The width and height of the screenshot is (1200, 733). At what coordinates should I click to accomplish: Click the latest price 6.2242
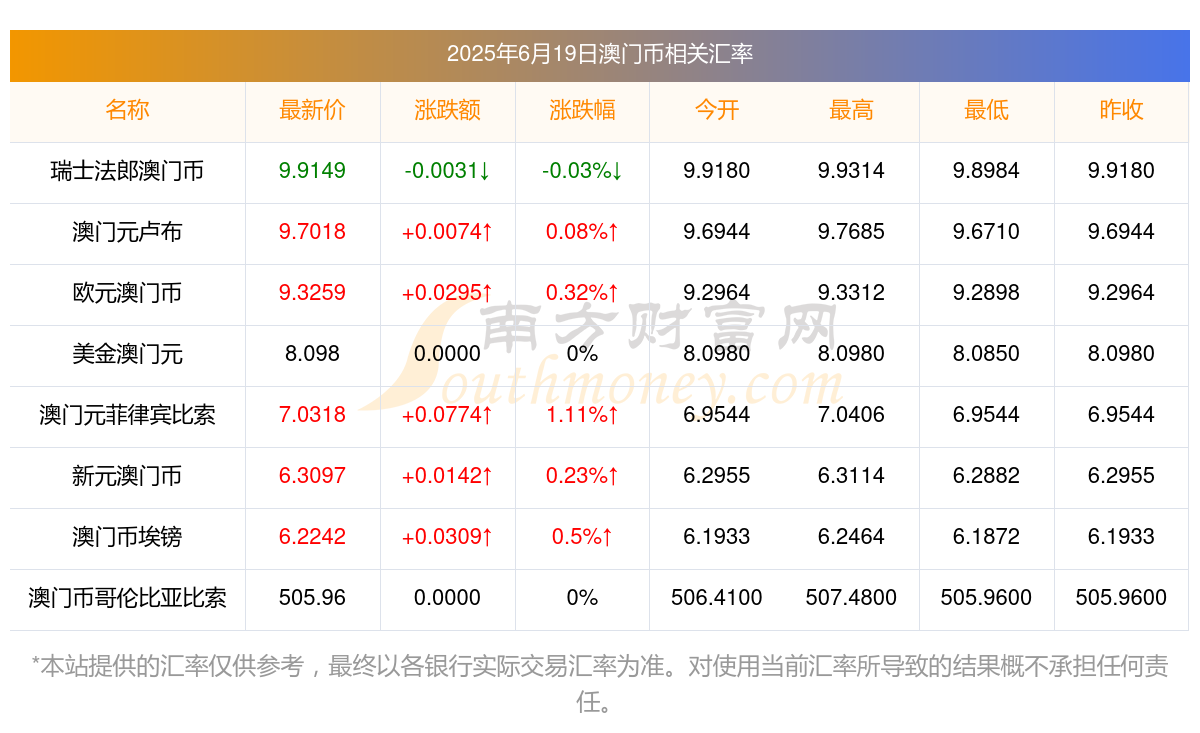[312, 537]
